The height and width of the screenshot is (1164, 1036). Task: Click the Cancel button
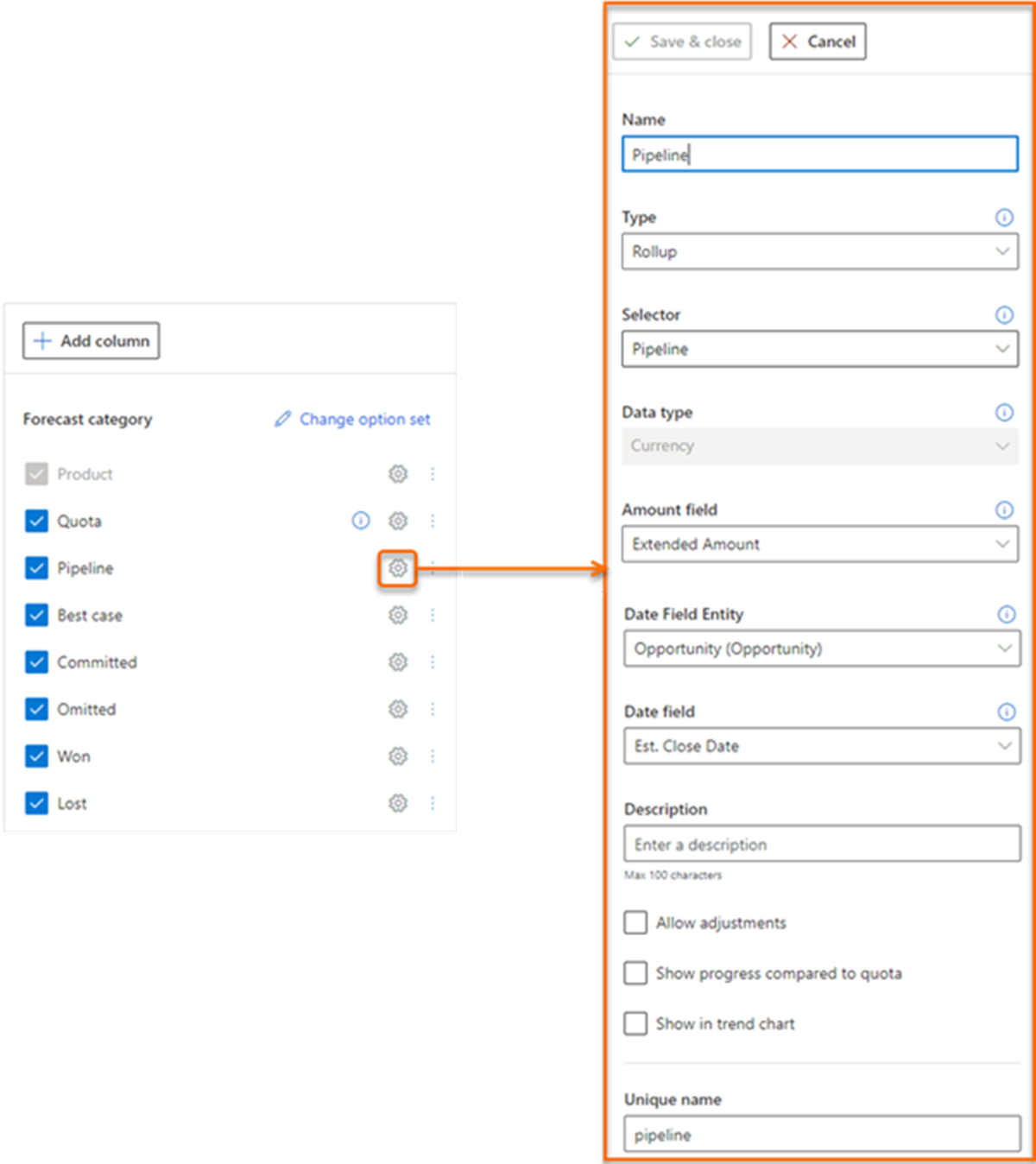pyautogui.click(x=817, y=41)
